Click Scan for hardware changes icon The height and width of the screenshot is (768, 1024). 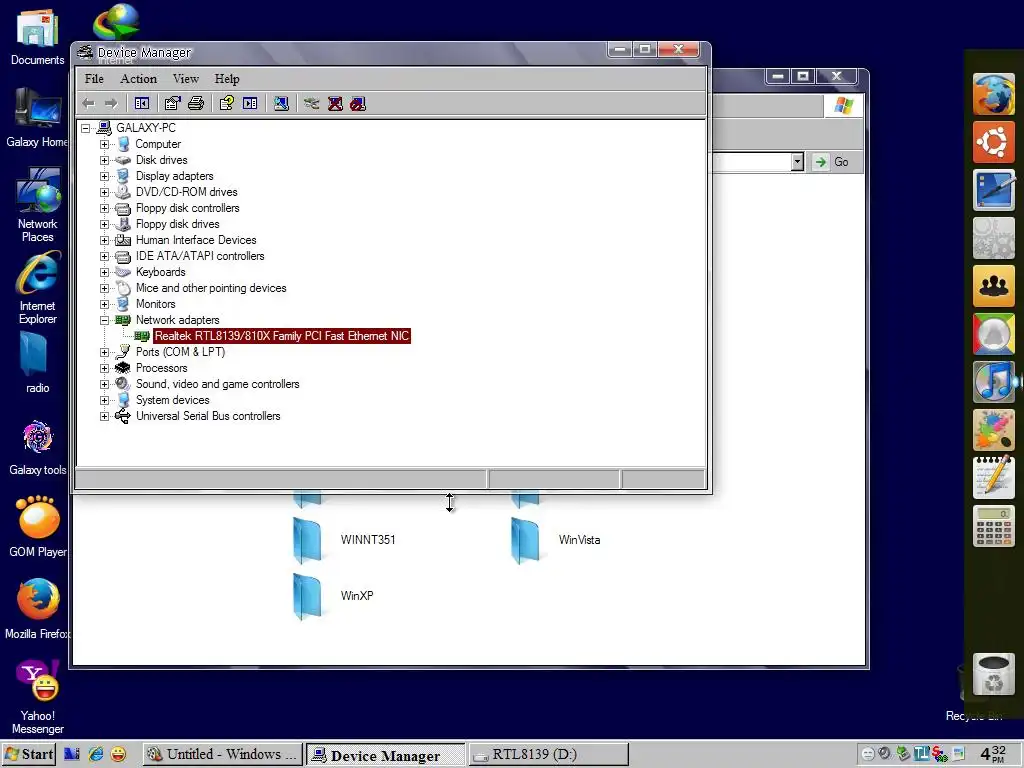coord(281,103)
